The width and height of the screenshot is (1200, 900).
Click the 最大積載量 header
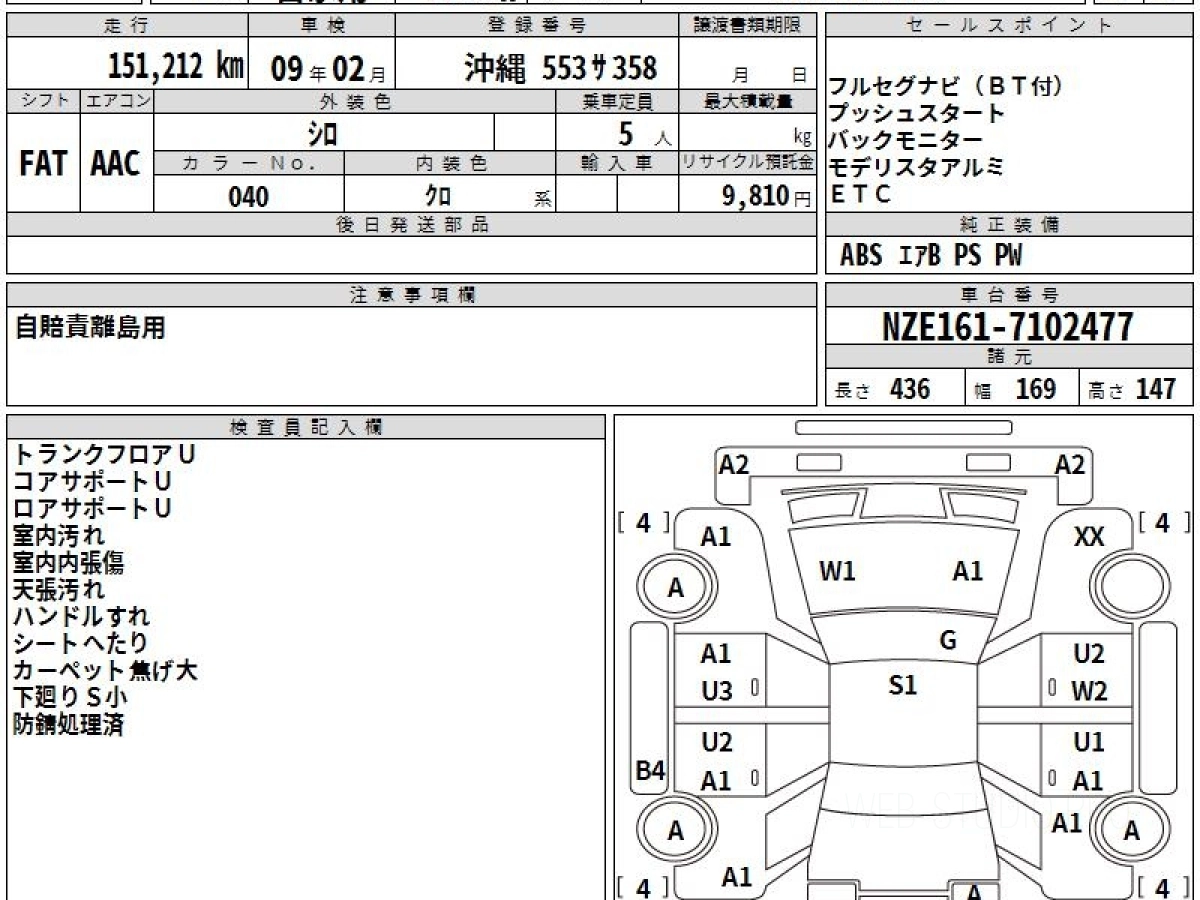pos(748,101)
